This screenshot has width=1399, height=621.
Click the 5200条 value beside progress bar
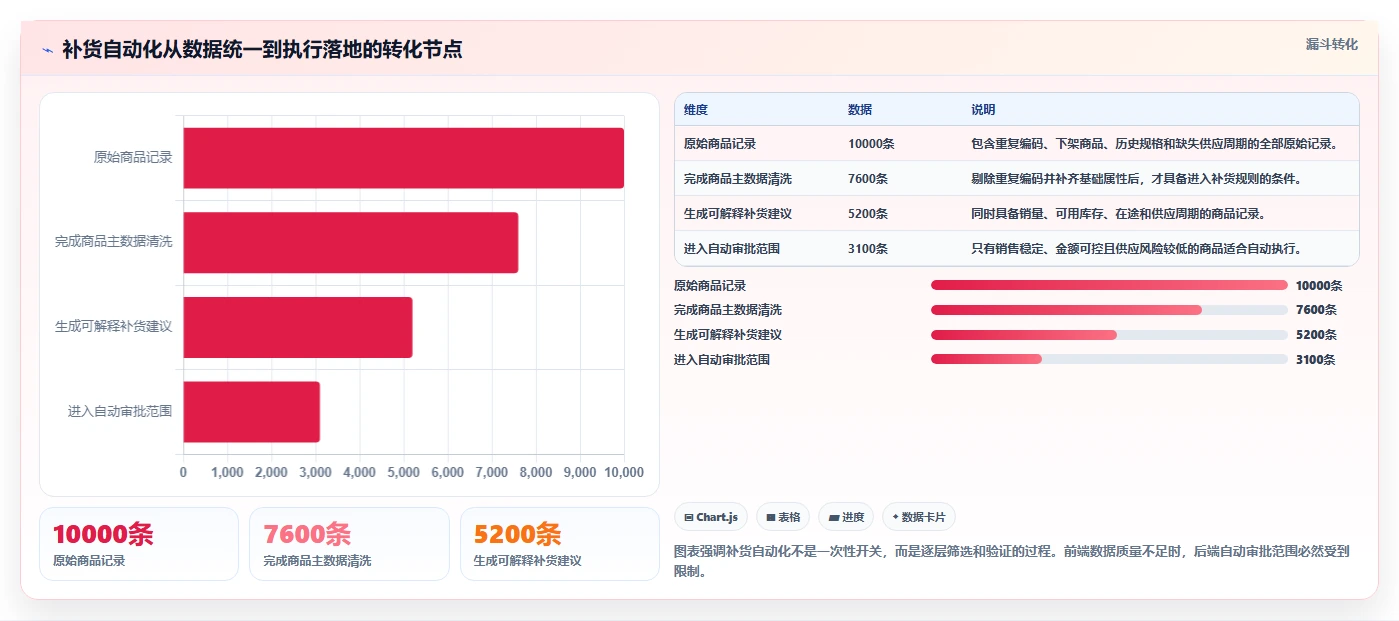(x=1315, y=335)
